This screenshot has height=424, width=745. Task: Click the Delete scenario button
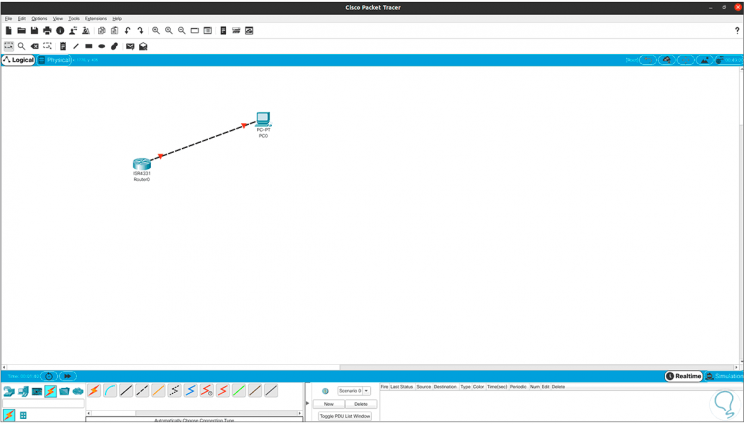[361, 404]
